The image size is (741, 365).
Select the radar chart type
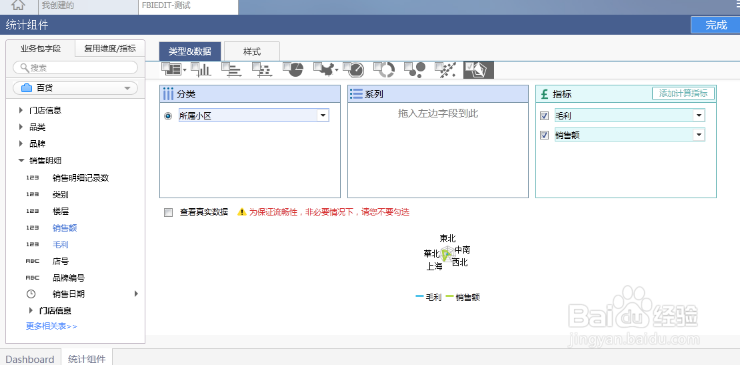[x=478, y=70]
